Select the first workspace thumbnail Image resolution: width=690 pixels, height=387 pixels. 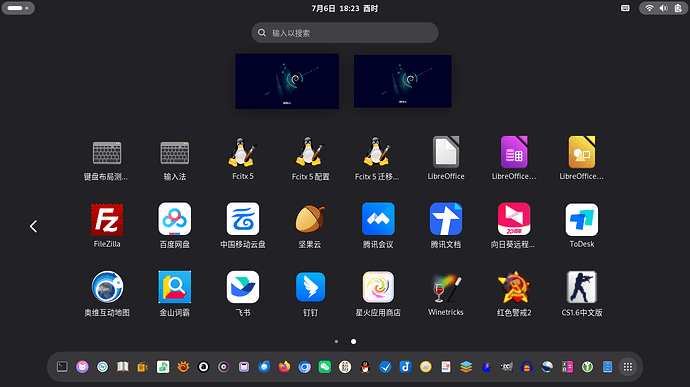tap(287, 81)
